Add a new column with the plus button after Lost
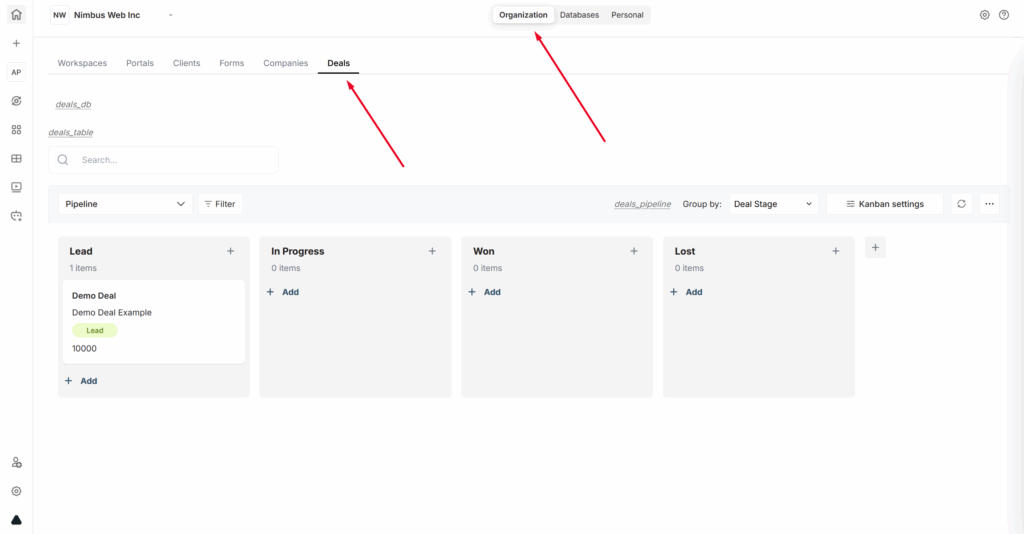The image size is (1024, 534). (875, 247)
